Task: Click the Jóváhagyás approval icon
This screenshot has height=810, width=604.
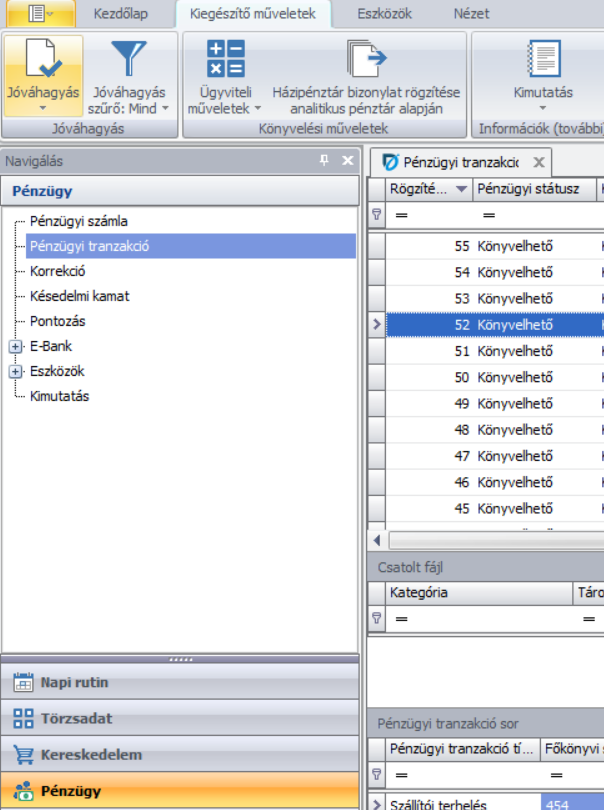Action: 42,60
